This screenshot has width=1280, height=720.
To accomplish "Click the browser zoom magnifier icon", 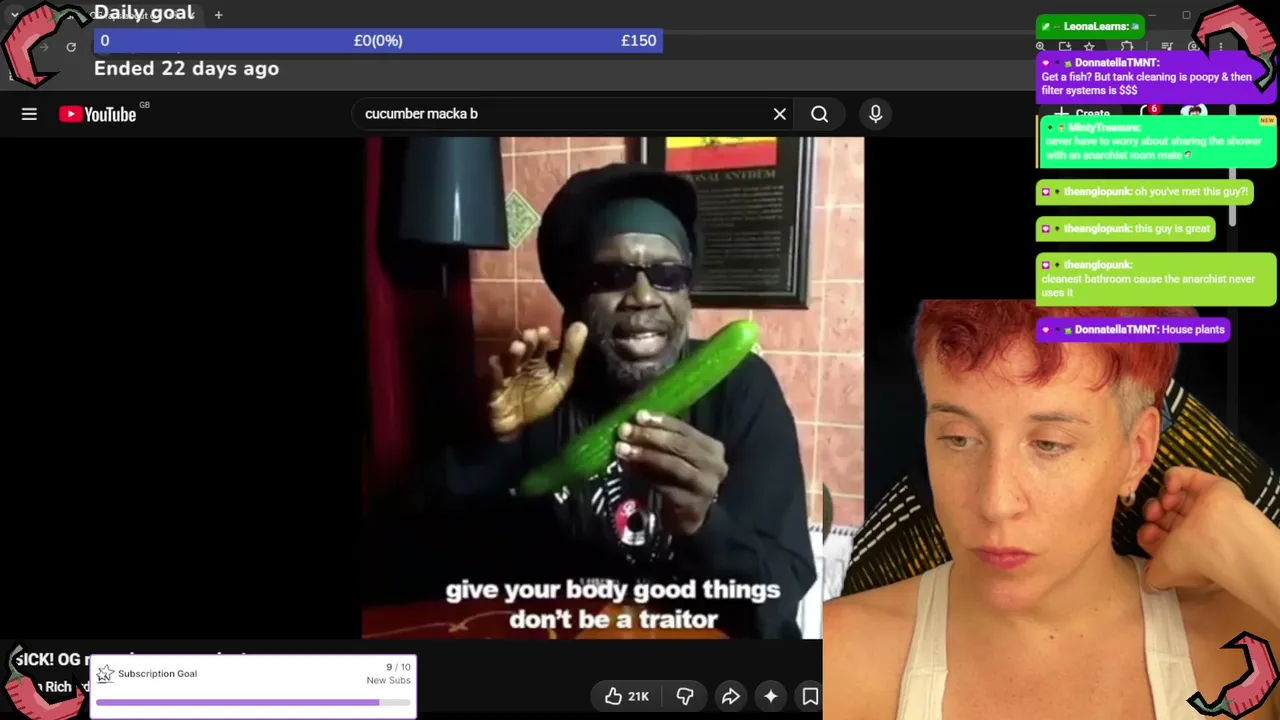I will point(1041,47).
